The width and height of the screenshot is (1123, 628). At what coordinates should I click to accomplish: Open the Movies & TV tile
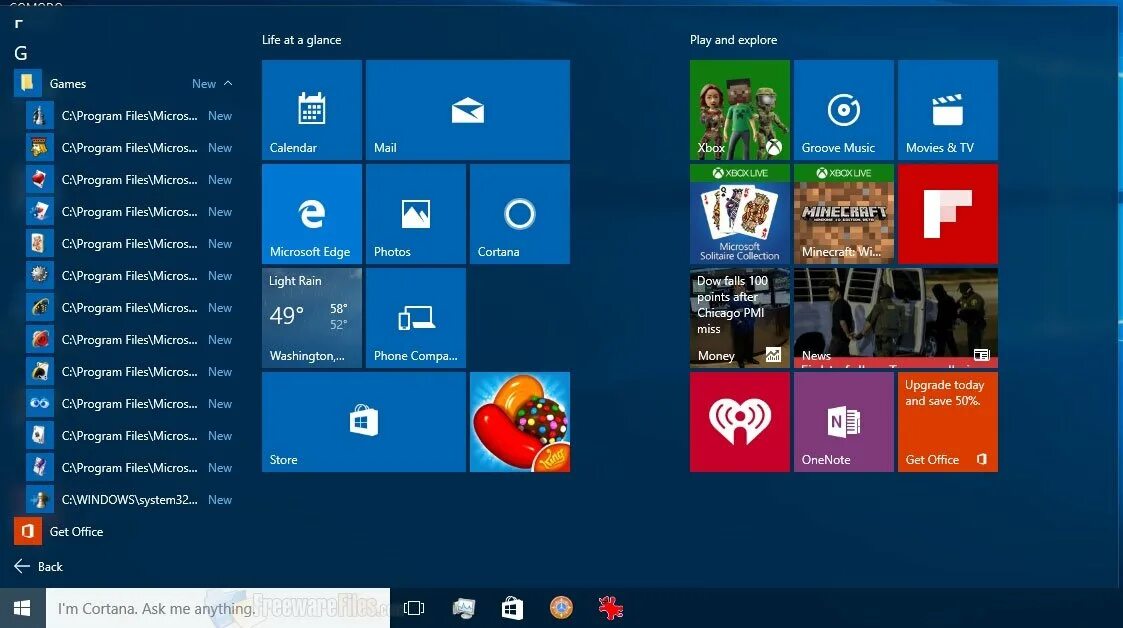pyautogui.click(x=948, y=110)
